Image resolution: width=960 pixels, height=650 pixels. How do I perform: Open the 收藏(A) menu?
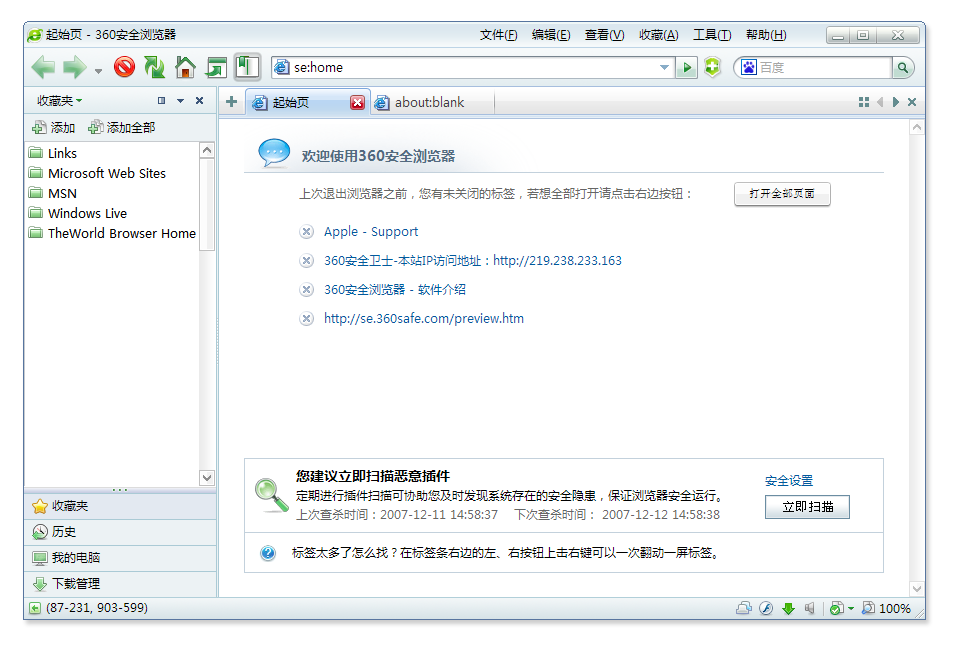pos(659,35)
